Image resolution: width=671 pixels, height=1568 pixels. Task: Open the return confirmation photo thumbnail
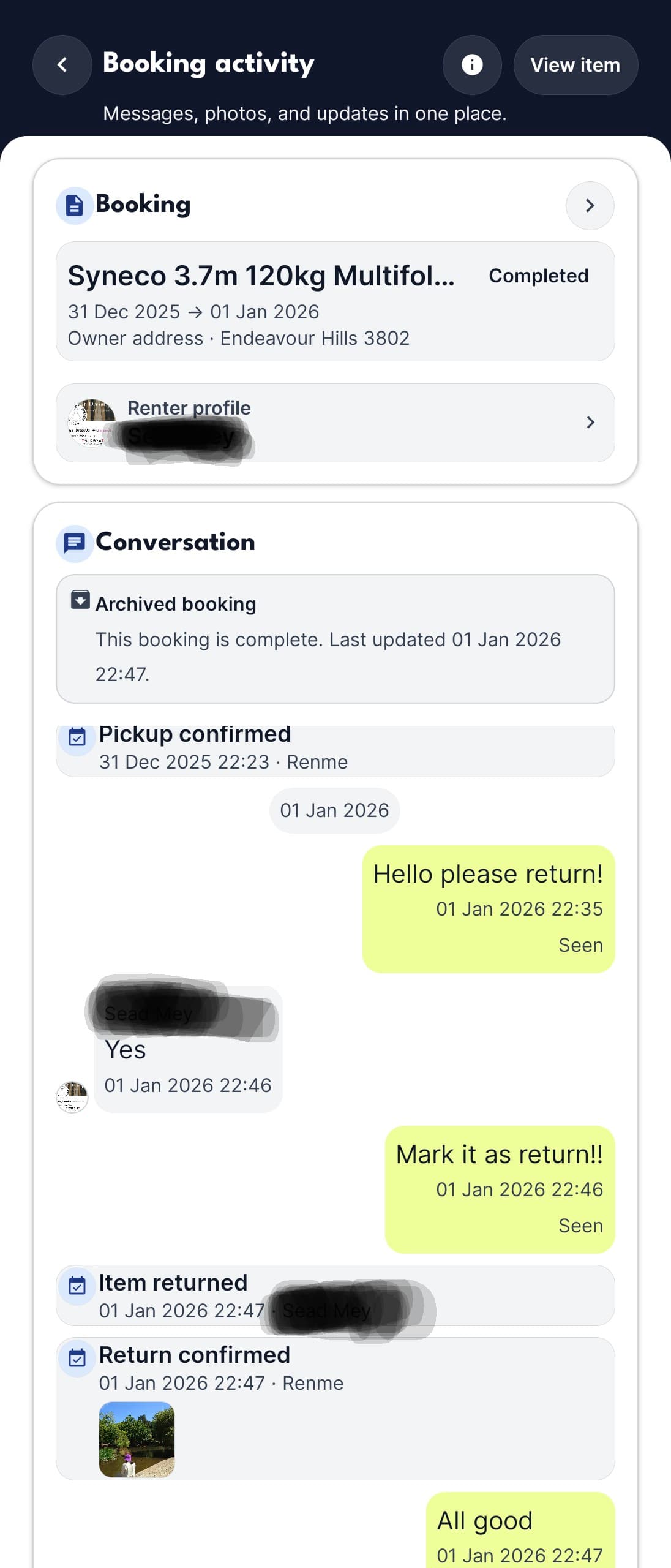tap(137, 1441)
